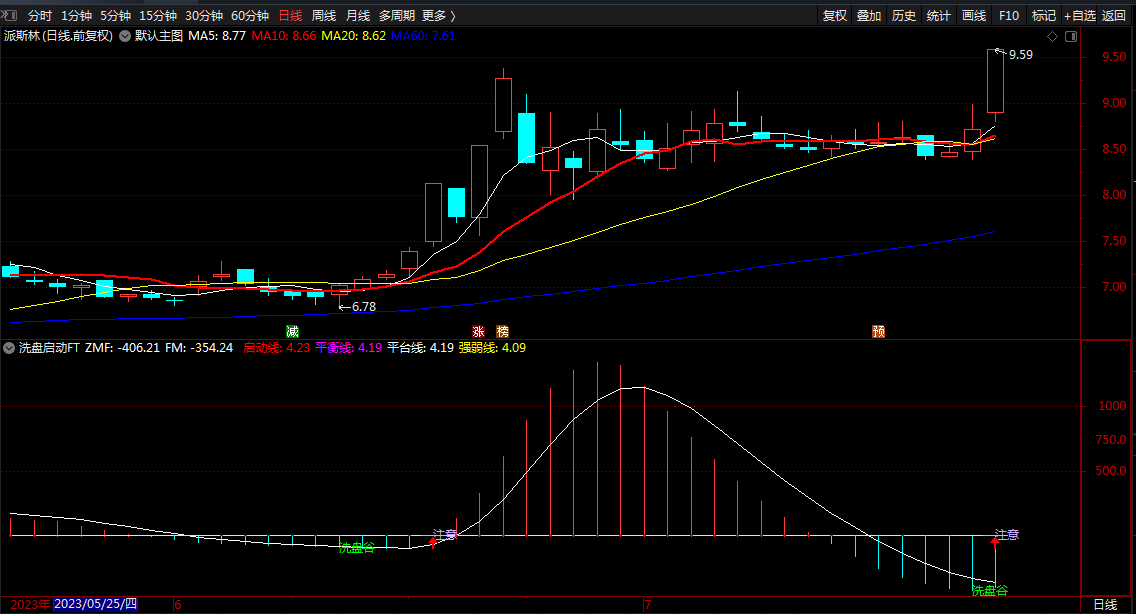The height and width of the screenshot is (614, 1136).
Task: Click the top-left panel collapse icon
Action: pos(11,15)
